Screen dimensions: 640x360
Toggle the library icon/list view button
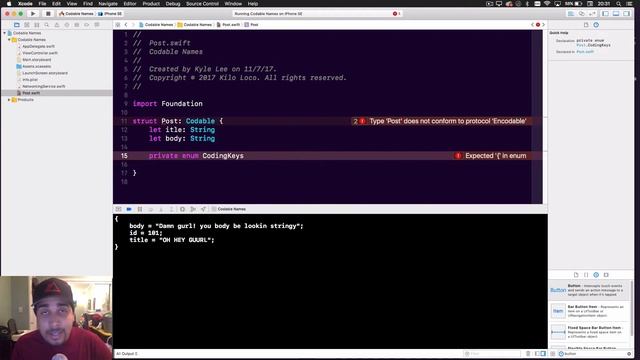(x=553, y=353)
